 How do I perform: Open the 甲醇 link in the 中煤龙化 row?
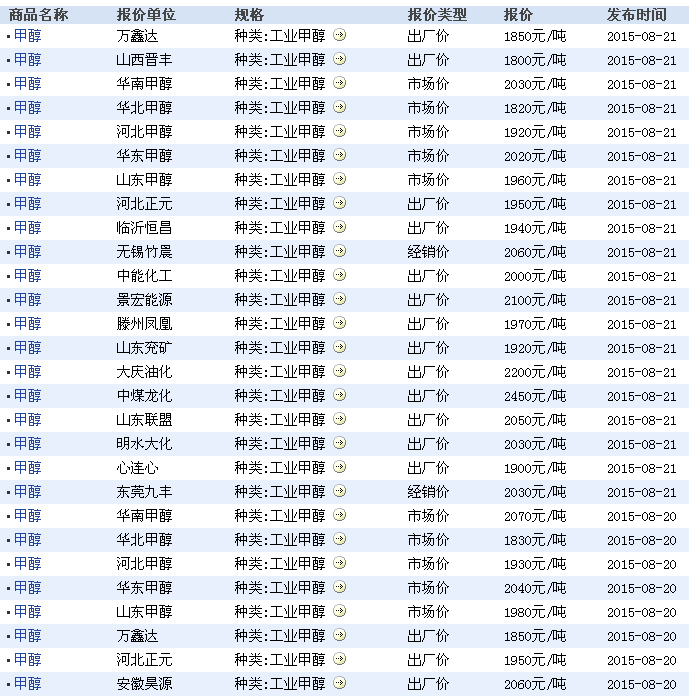[x=28, y=396]
